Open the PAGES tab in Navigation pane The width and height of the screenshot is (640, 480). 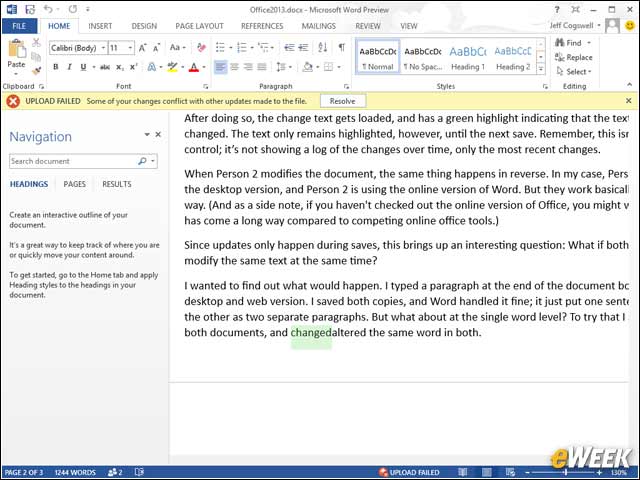[74, 184]
